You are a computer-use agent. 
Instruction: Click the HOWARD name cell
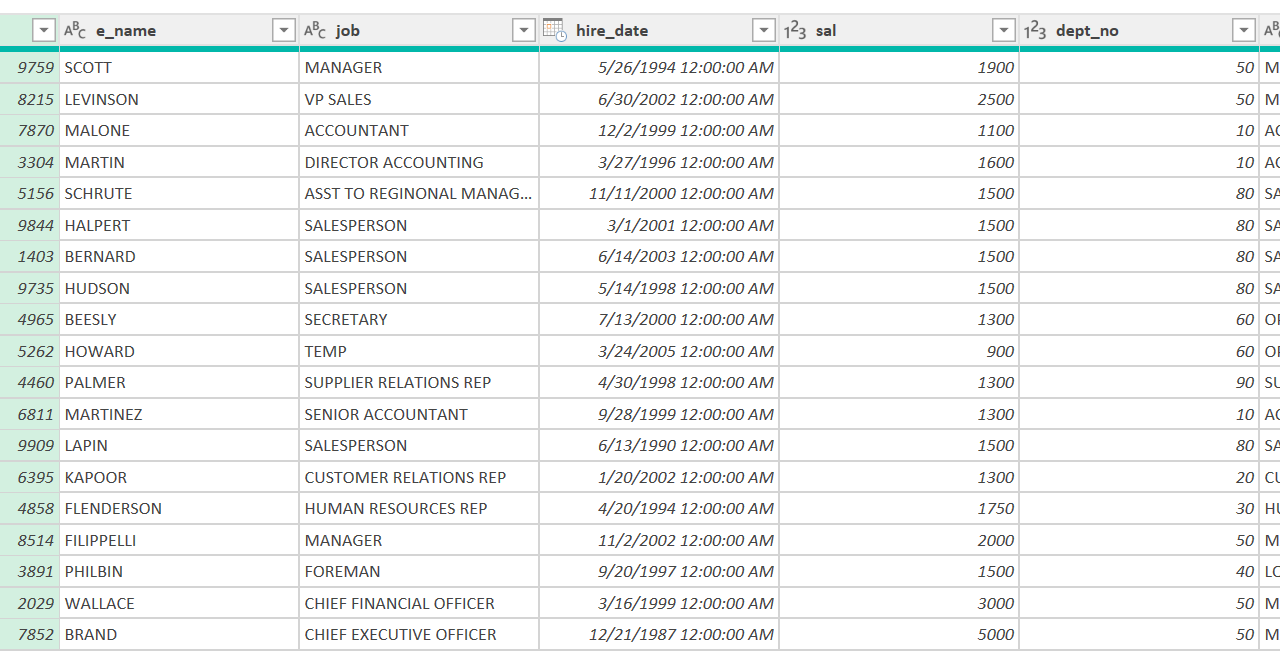click(179, 351)
